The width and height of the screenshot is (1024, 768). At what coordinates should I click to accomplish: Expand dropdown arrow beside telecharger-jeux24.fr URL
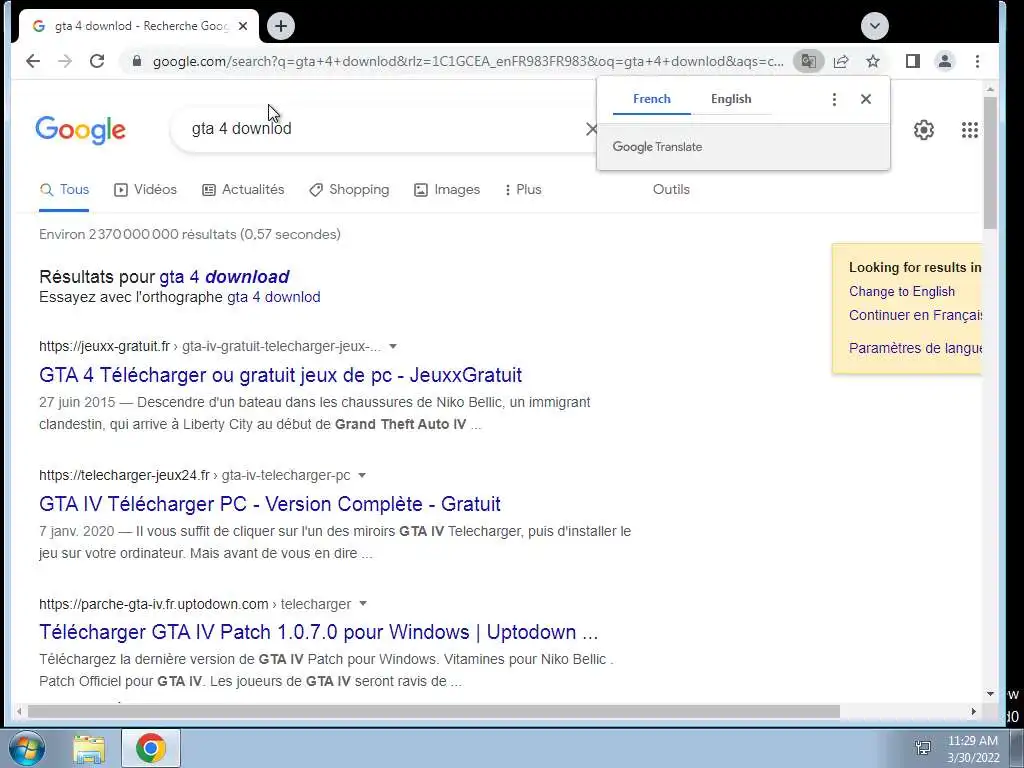[x=362, y=475]
